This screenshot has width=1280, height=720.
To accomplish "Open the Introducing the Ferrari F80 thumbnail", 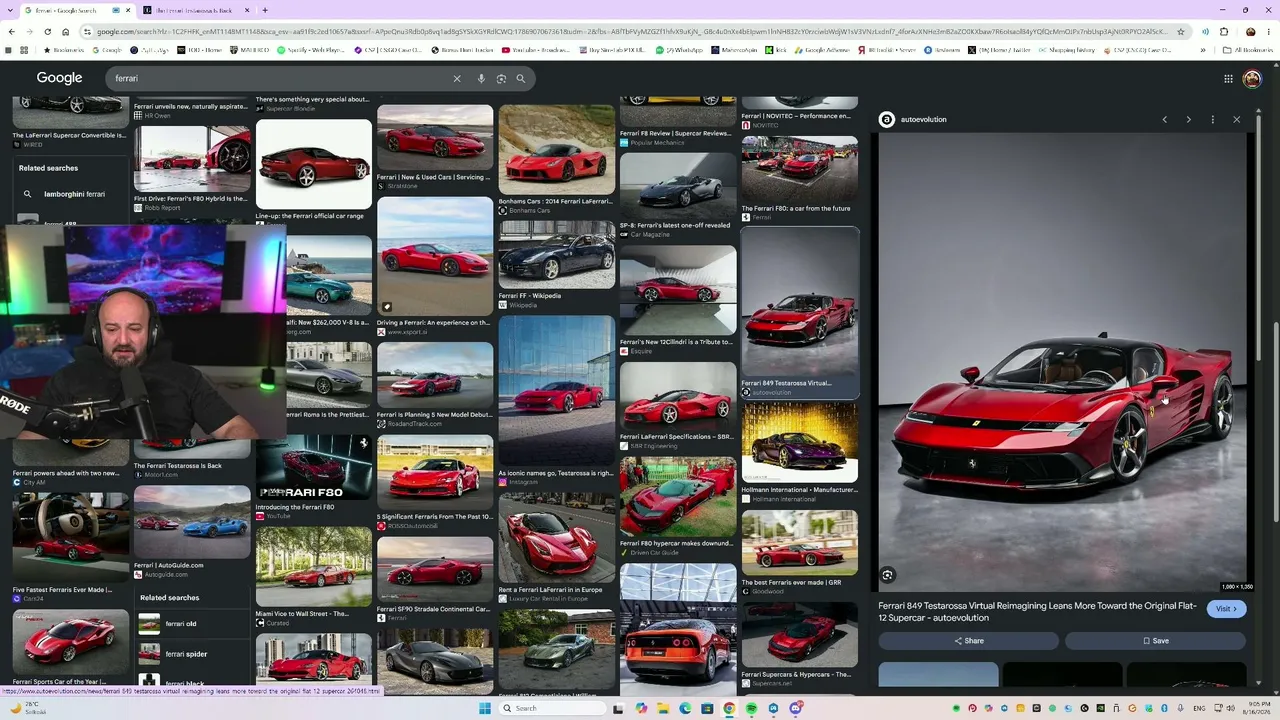I will pos(313,467).
